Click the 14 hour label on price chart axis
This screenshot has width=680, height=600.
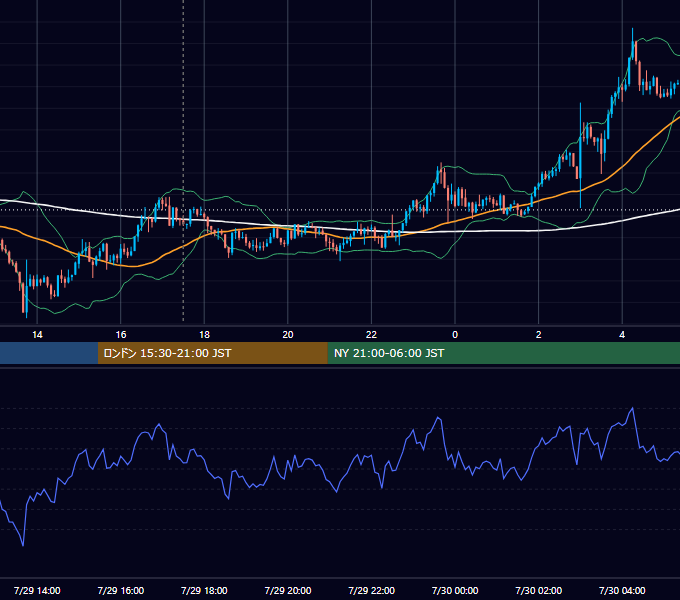37,335
